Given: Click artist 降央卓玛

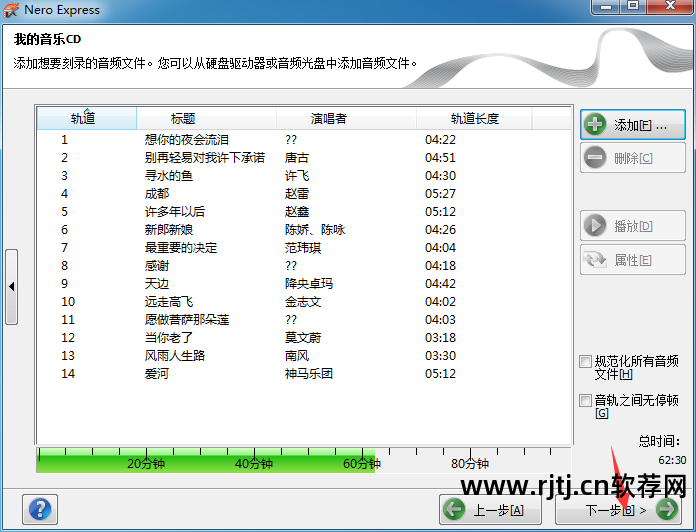Looking at the screenshot, I should pos(309,284).
